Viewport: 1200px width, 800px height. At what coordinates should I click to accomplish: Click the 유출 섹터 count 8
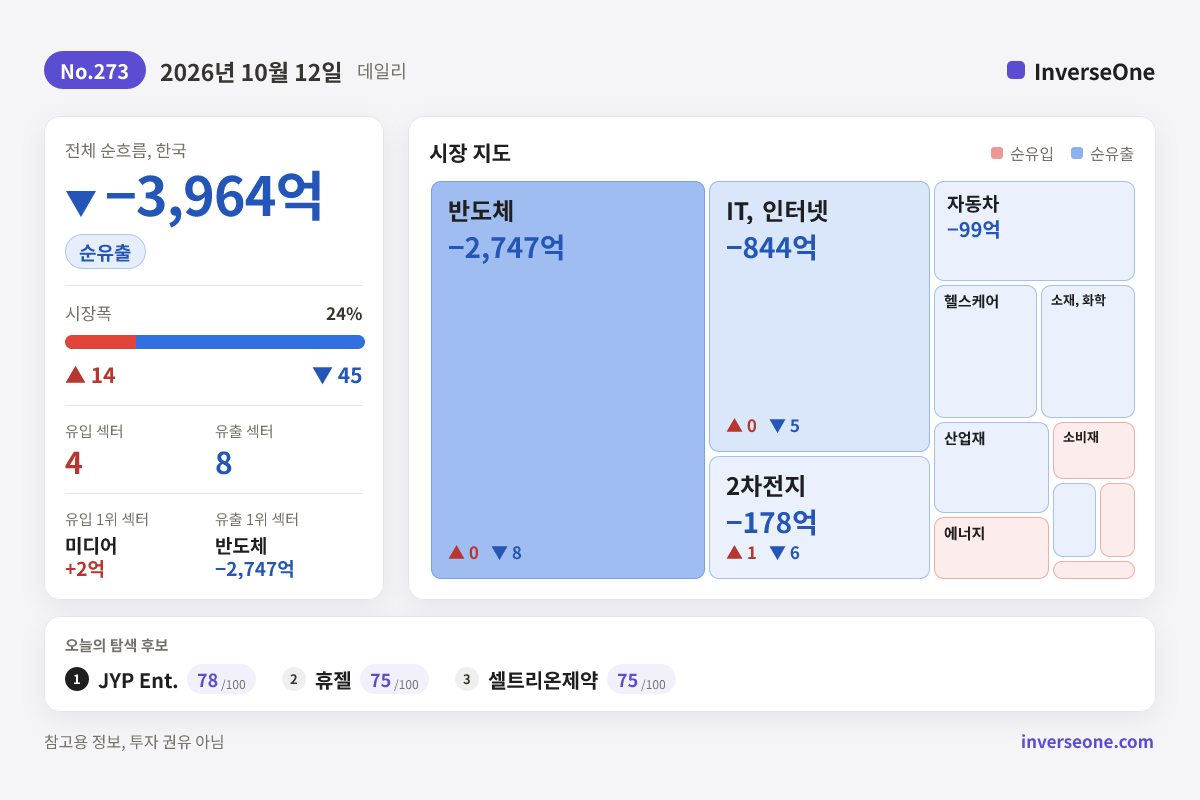click(x=224, y=463)
